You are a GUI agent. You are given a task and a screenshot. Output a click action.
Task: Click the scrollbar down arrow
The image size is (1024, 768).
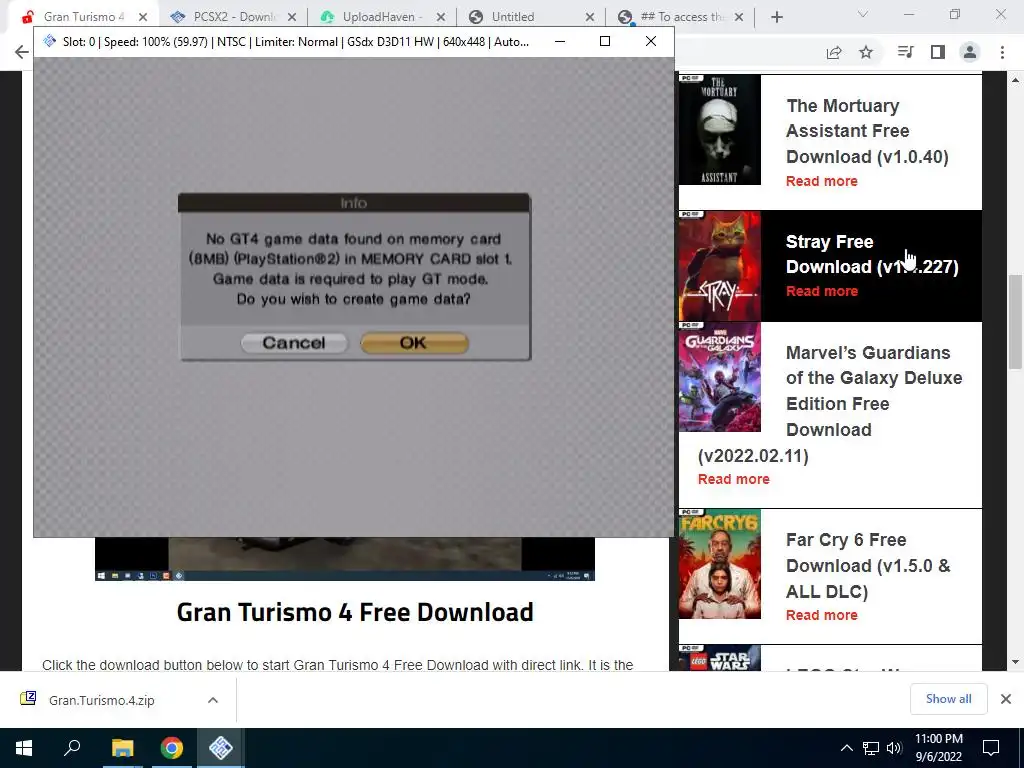point(1015,662)
